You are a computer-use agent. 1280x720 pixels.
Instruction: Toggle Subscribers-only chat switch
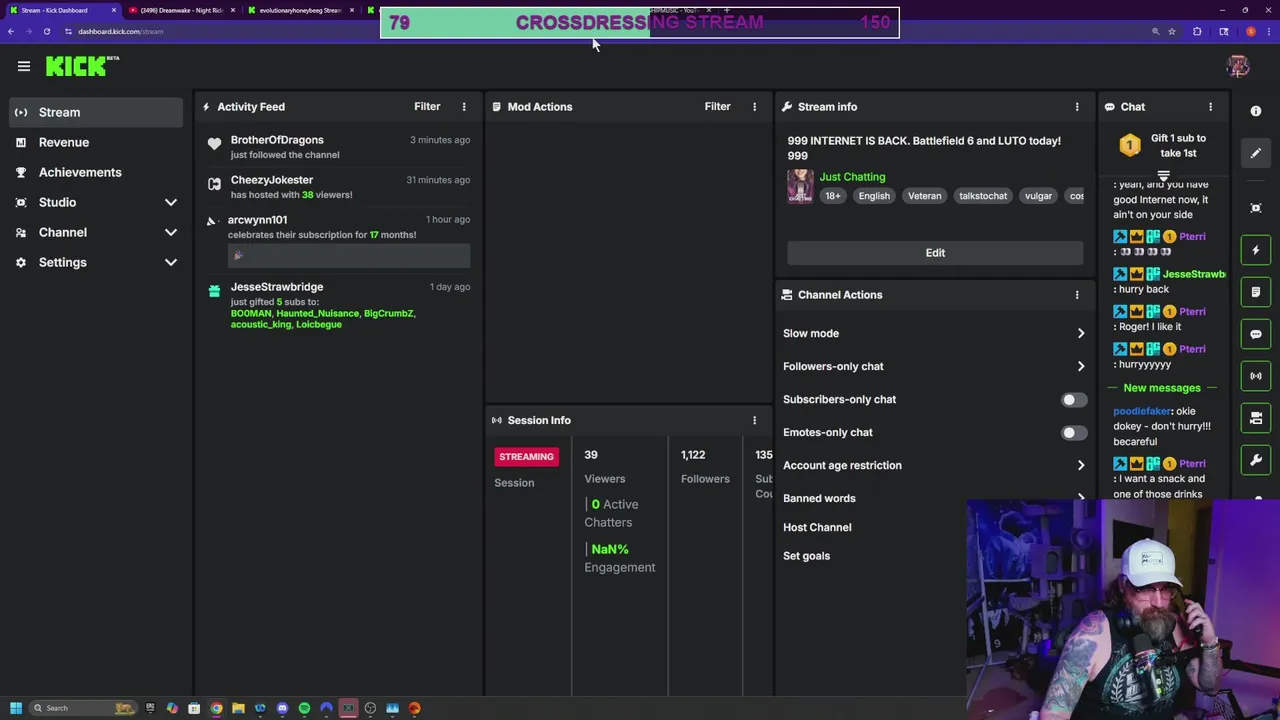point(1074,400)
